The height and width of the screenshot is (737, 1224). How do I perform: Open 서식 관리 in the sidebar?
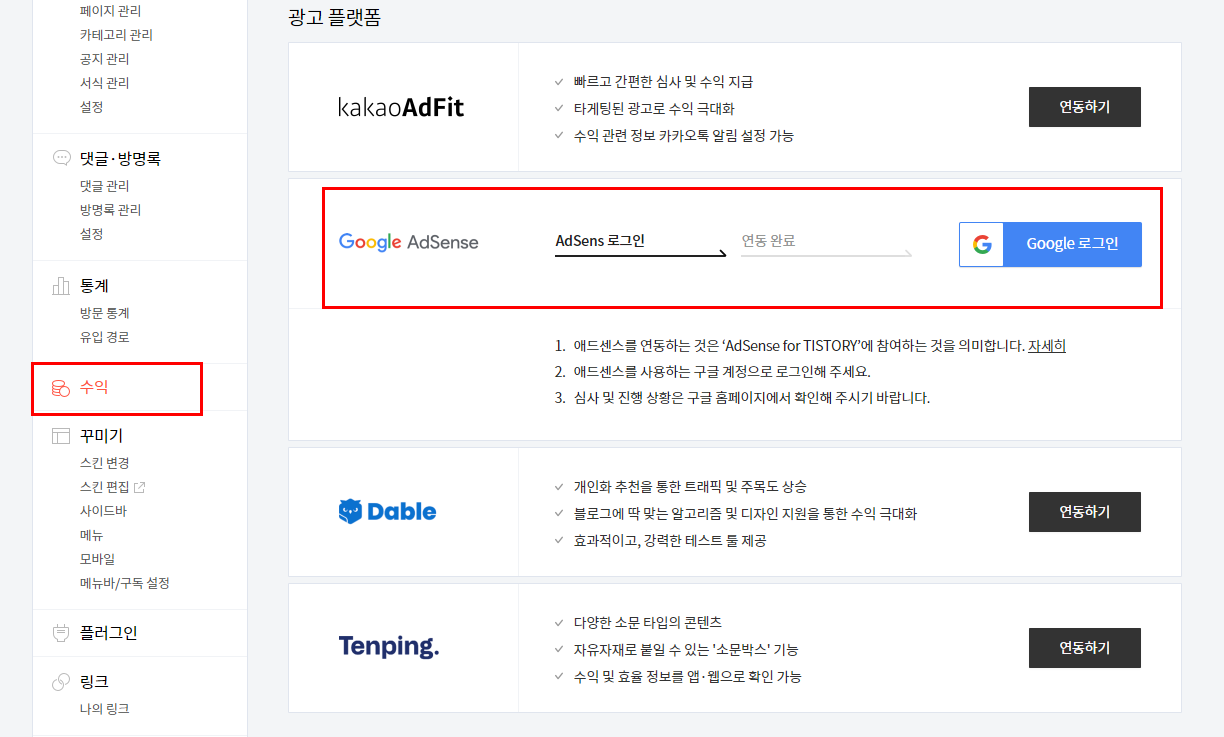click(104, 83)
